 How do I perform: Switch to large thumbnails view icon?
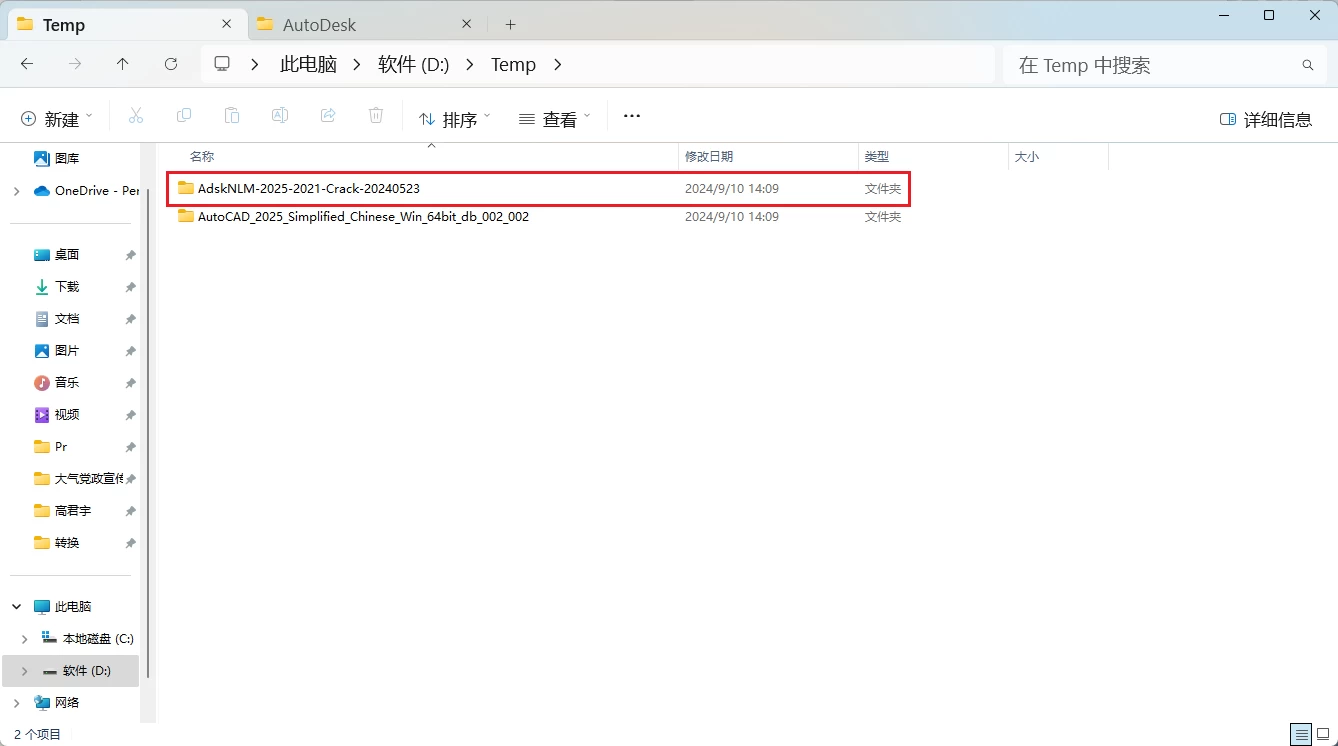(x=1323, y=734)
